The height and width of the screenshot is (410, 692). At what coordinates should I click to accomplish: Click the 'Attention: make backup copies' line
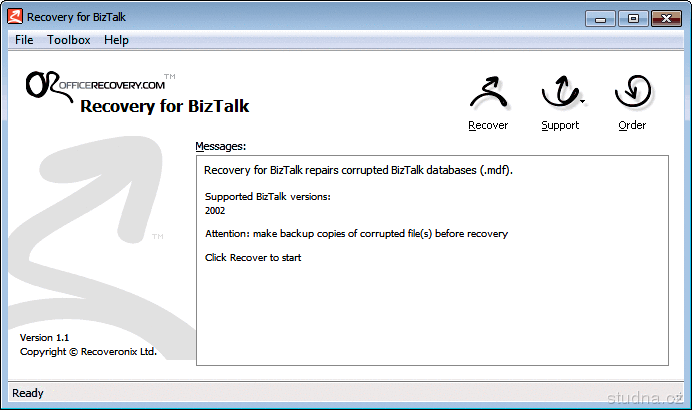pyautogui.click(x=356, y=233)
